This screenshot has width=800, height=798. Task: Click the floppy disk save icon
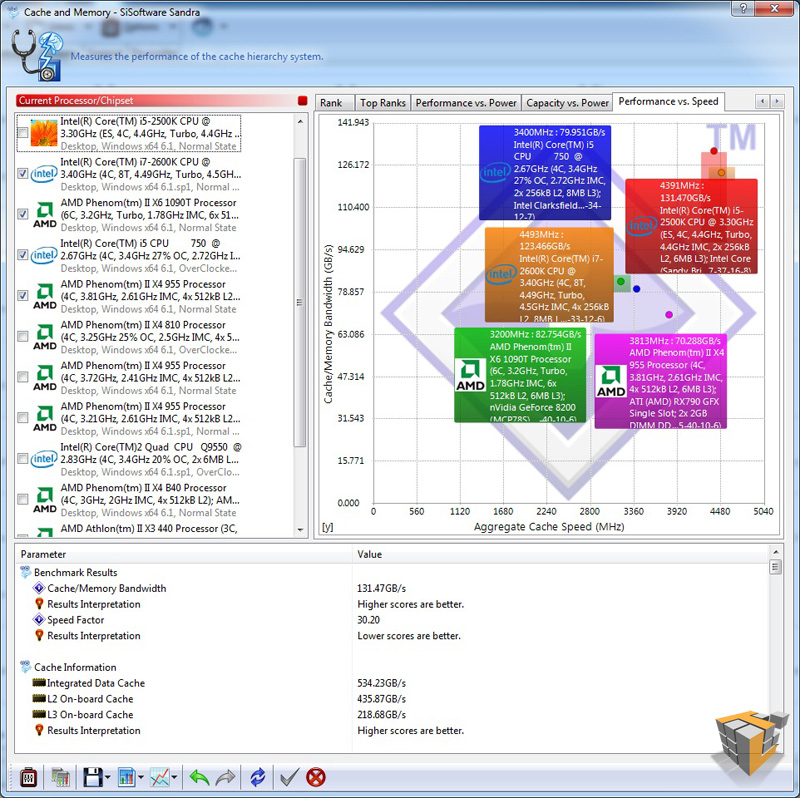[x=92, y=778]
